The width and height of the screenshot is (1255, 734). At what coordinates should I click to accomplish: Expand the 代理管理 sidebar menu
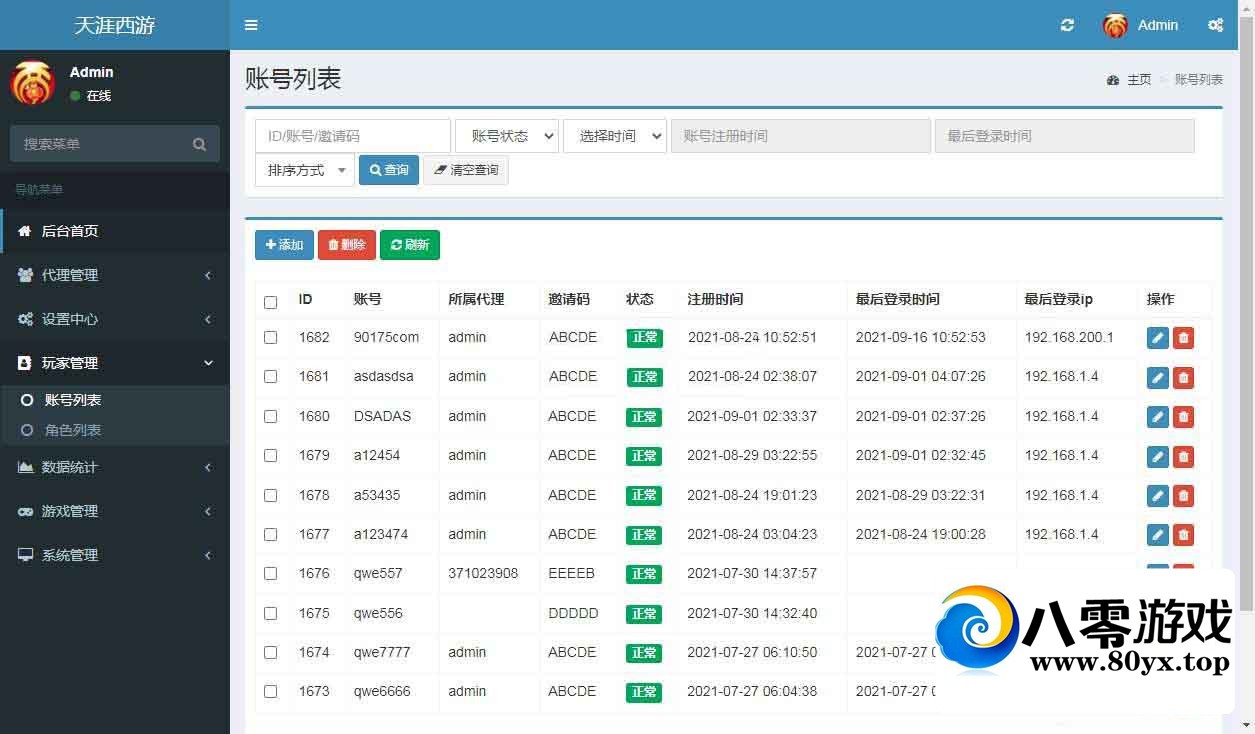point(115,275)
